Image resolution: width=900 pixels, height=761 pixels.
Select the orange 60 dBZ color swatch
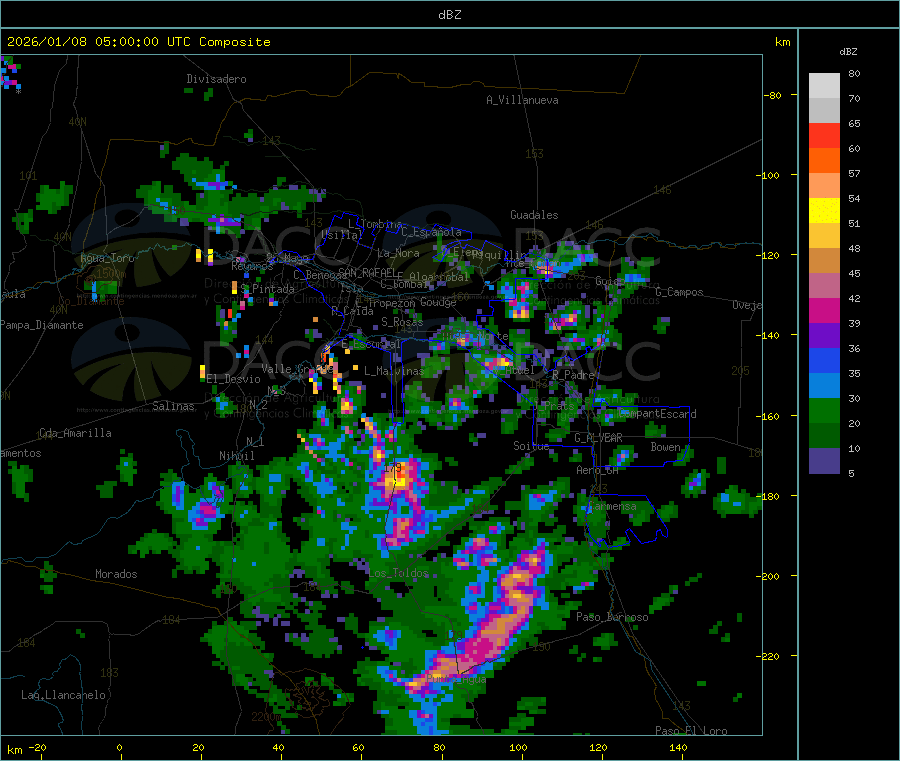coord(824,161)
